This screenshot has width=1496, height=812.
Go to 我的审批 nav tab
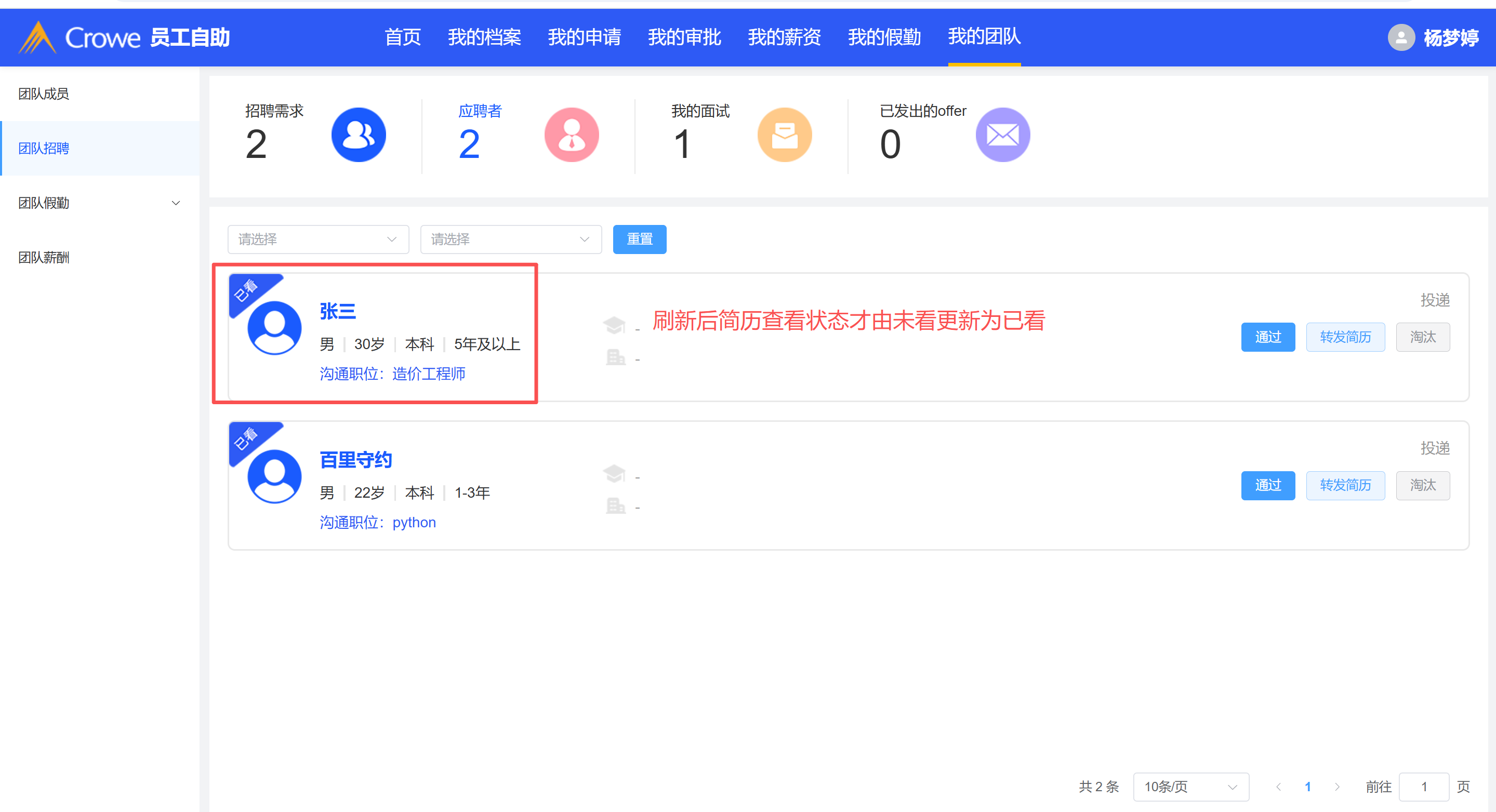(684, 38)
